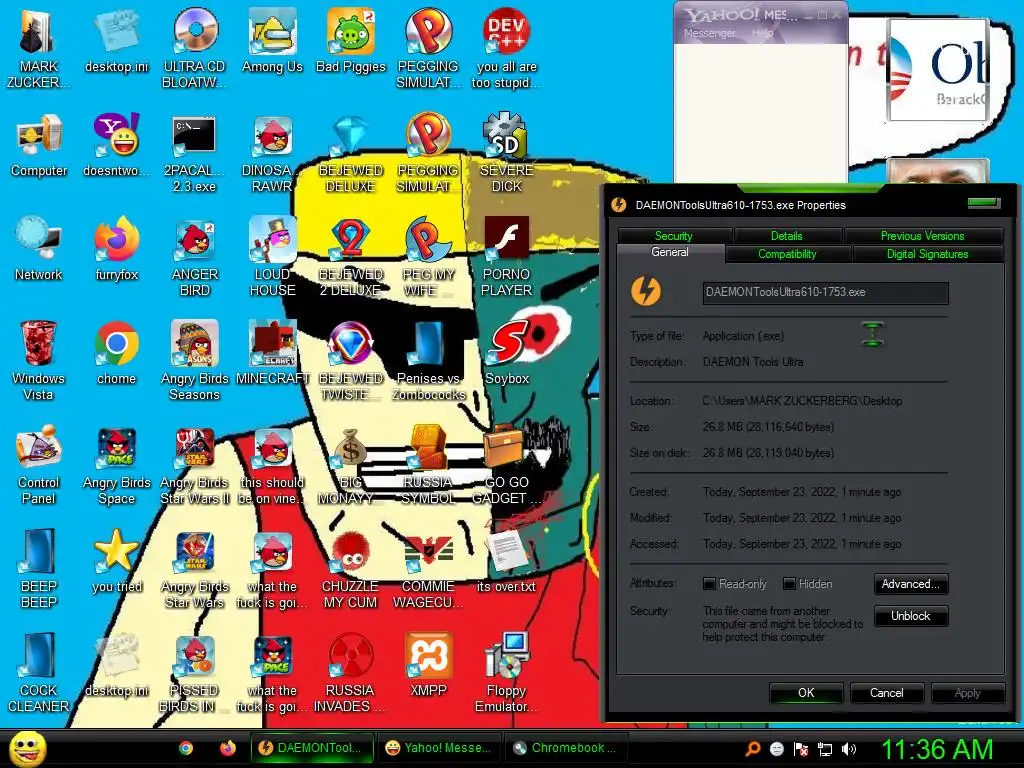This screenshot has height=768, width=1024.
Task: Open Help menu in Yahoo Messenger window
Action: pos(762,33)
